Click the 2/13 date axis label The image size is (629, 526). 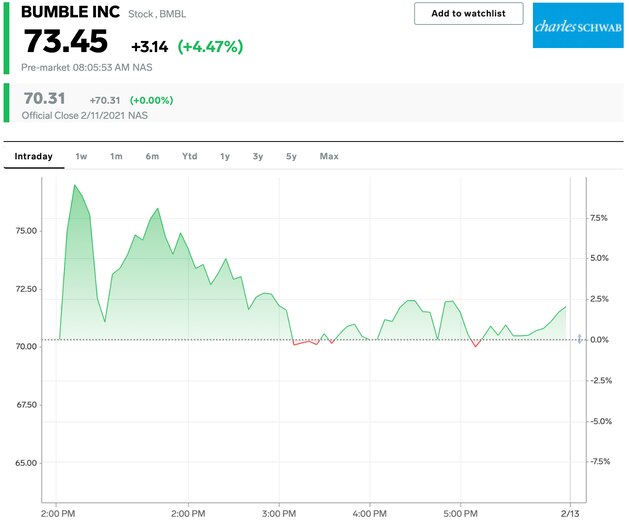570,514
